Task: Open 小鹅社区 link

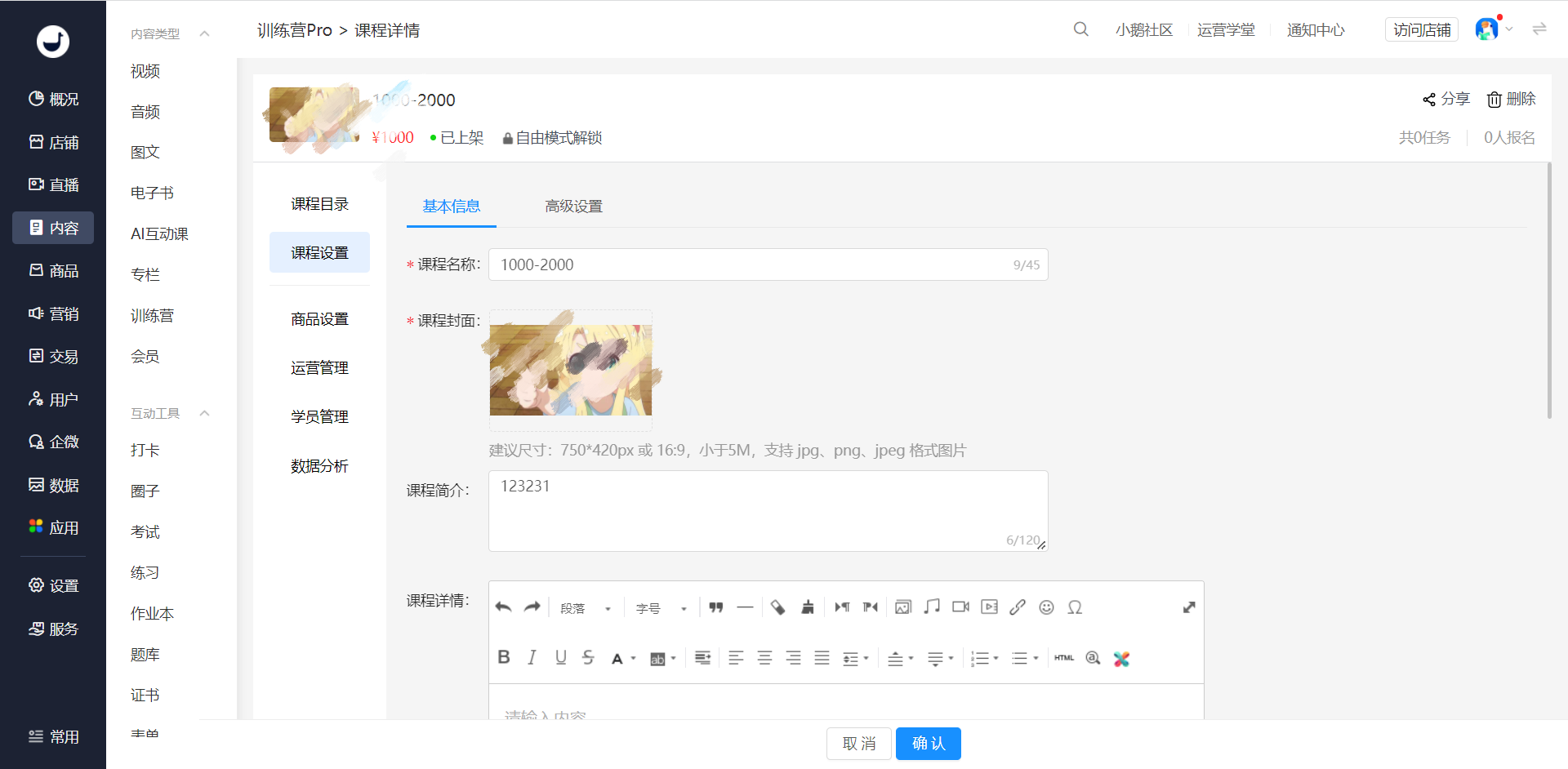Action: pos(1144,30)
